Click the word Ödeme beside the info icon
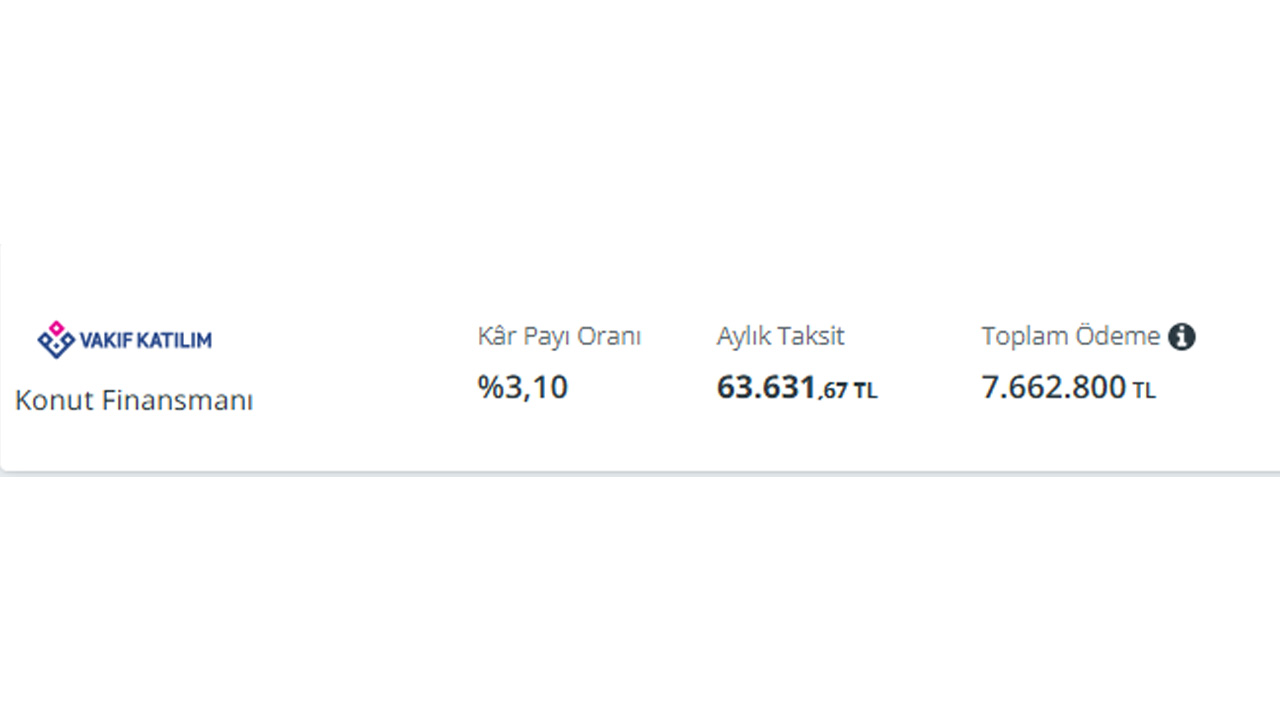 pos(1118,337)
